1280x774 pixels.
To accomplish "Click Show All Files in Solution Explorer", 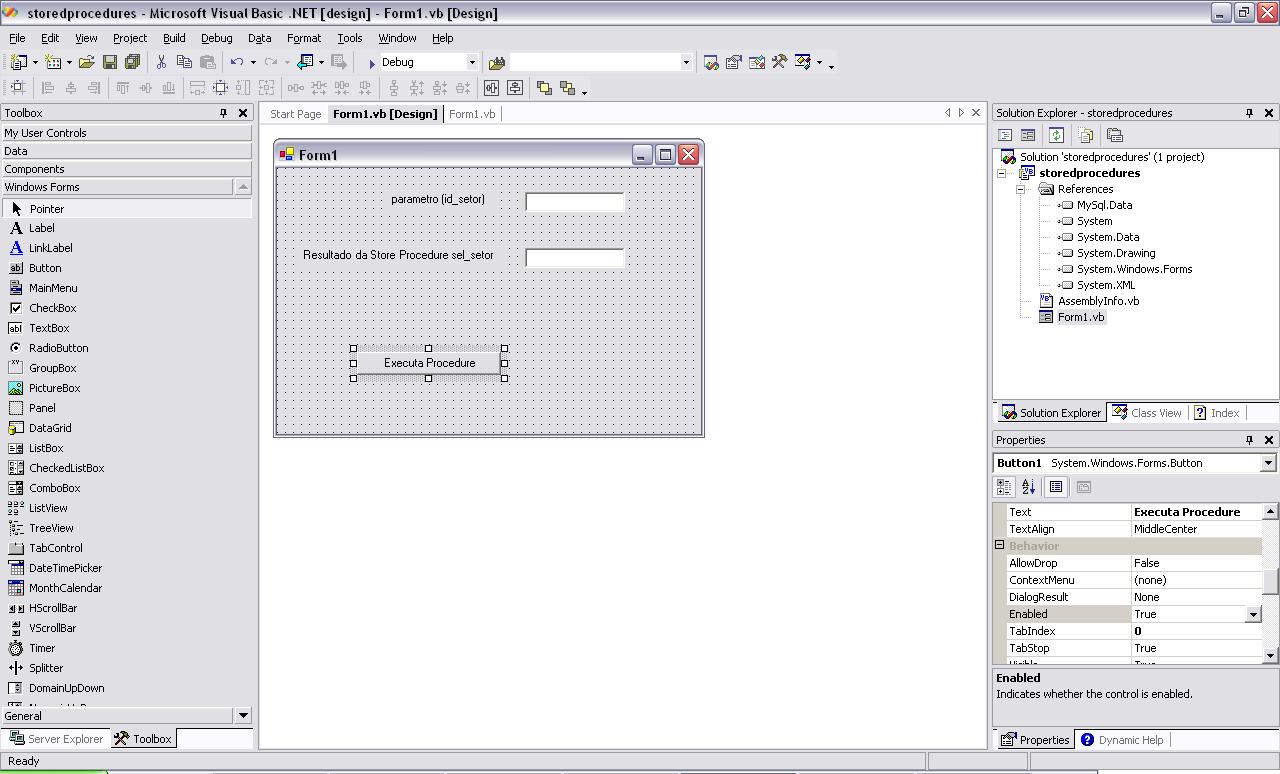I will 1086,135.
